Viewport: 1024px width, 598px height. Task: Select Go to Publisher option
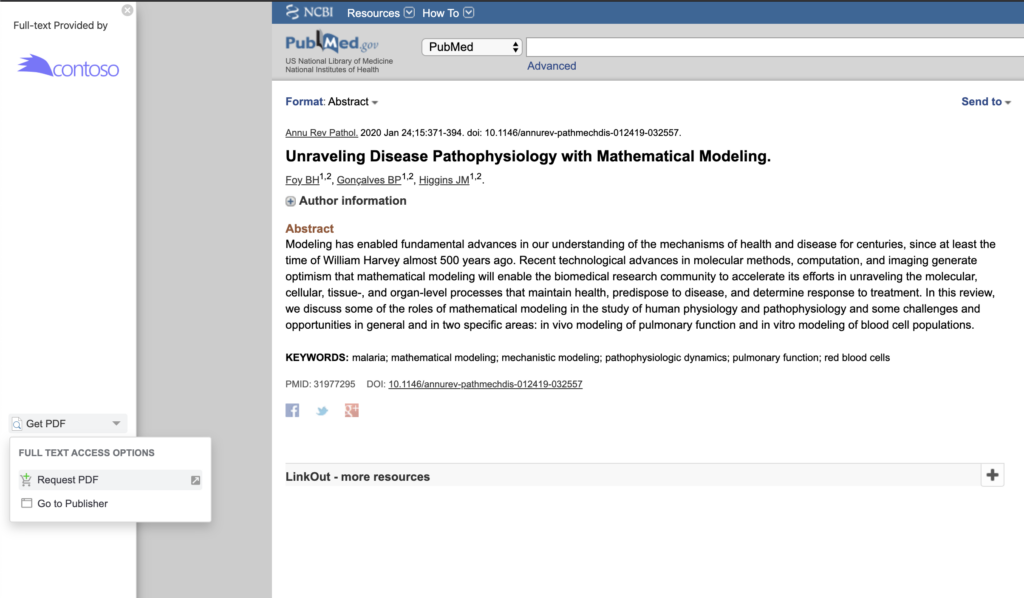[72, 504]
